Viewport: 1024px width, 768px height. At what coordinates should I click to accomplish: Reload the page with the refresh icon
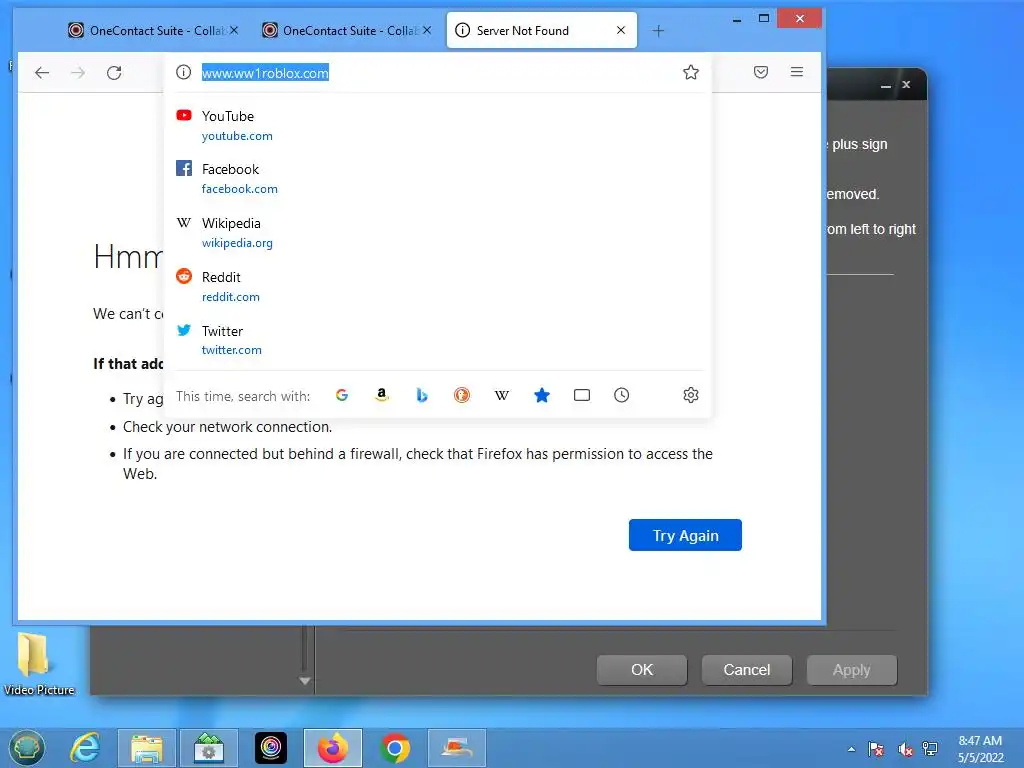pos(114,72)
